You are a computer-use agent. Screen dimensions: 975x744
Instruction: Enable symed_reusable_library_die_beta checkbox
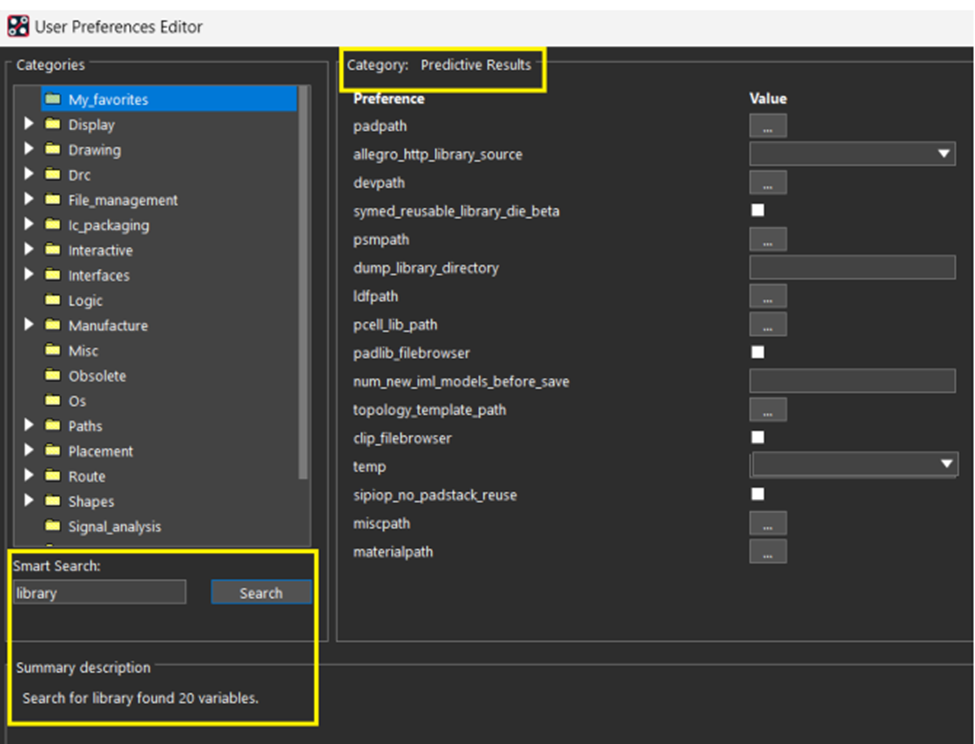pos(758,211)
